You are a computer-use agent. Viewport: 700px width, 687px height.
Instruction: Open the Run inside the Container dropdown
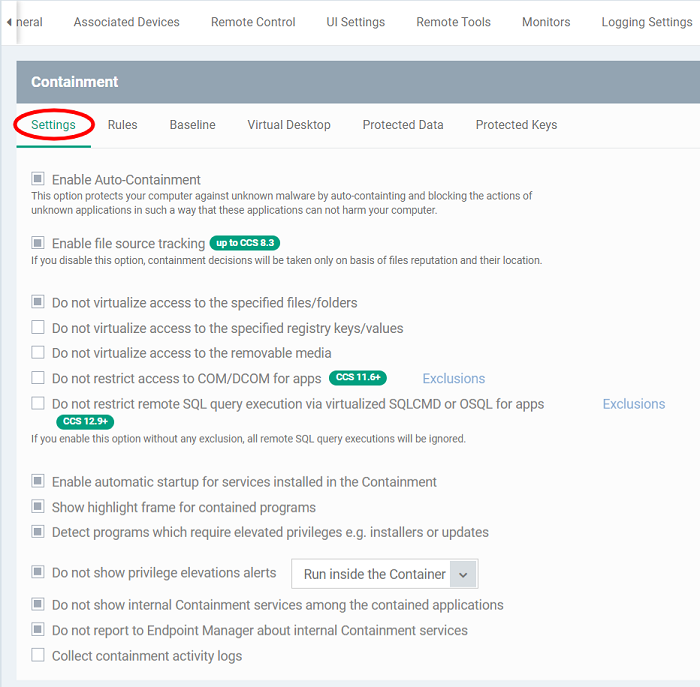(x=384, y=574)
